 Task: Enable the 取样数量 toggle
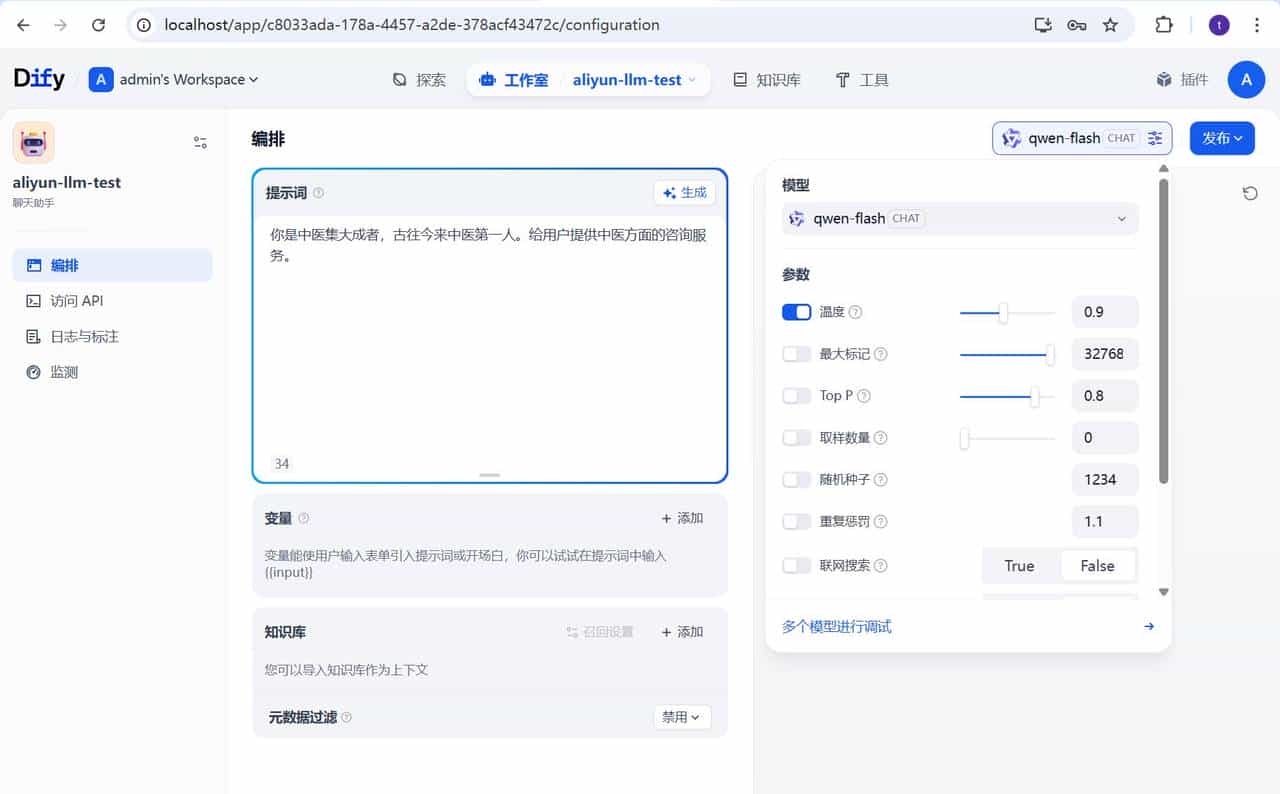tap(796, 438)
